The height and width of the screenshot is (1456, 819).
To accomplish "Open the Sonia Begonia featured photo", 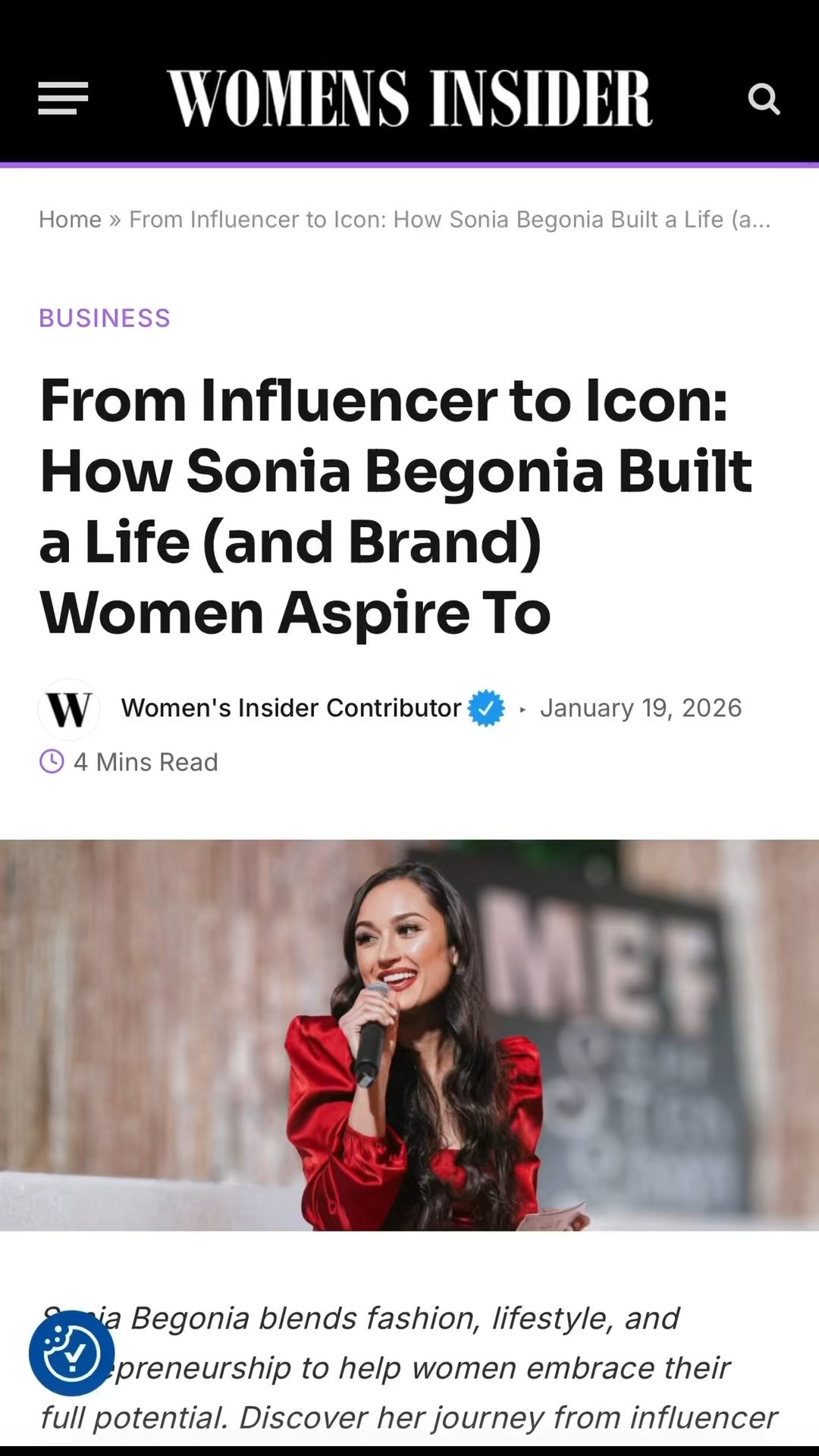I will point(409,1039).
